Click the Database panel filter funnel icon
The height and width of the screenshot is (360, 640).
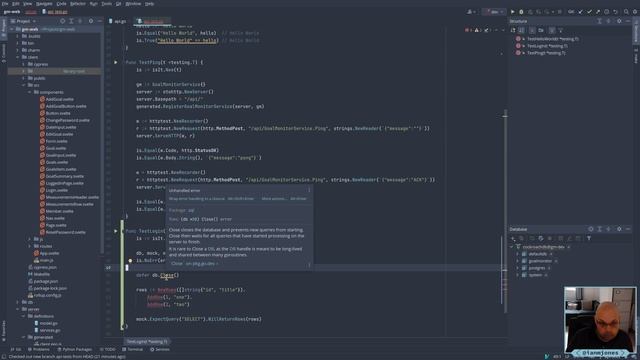coord(589,238)
